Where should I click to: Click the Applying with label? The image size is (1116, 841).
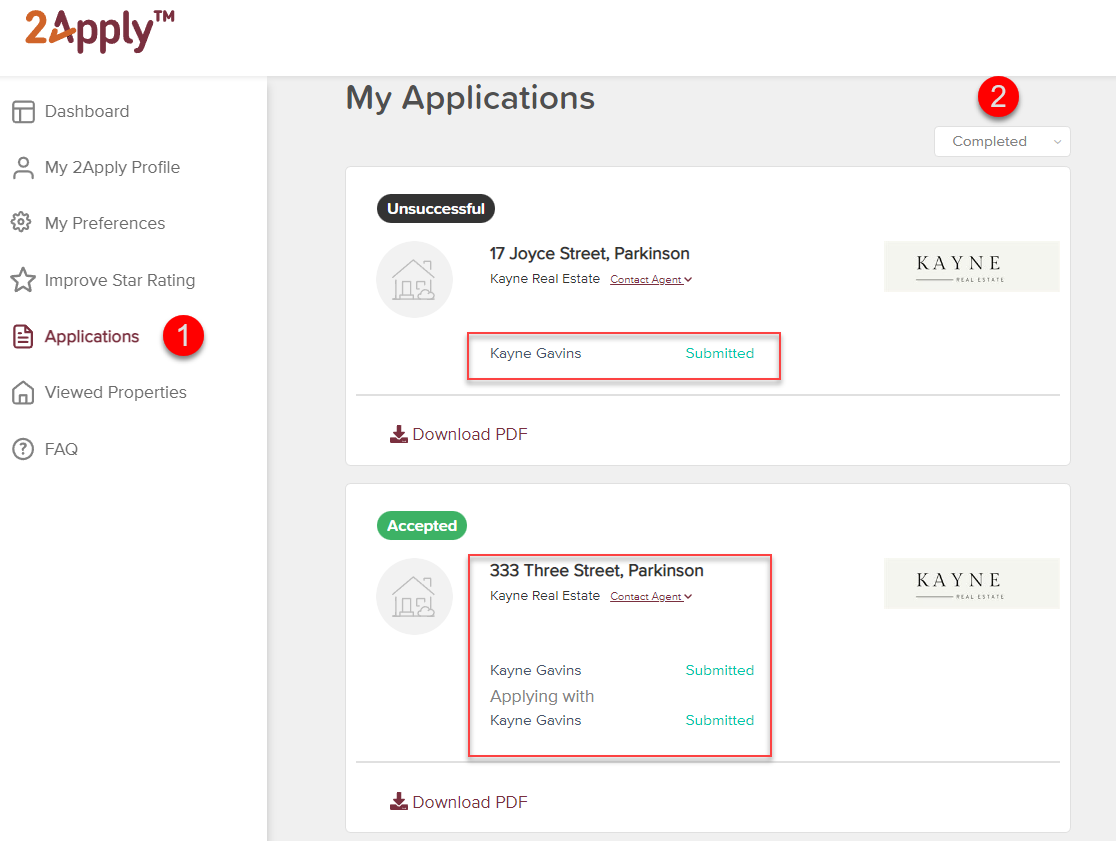pyautogui.click(x=542, y=697)
